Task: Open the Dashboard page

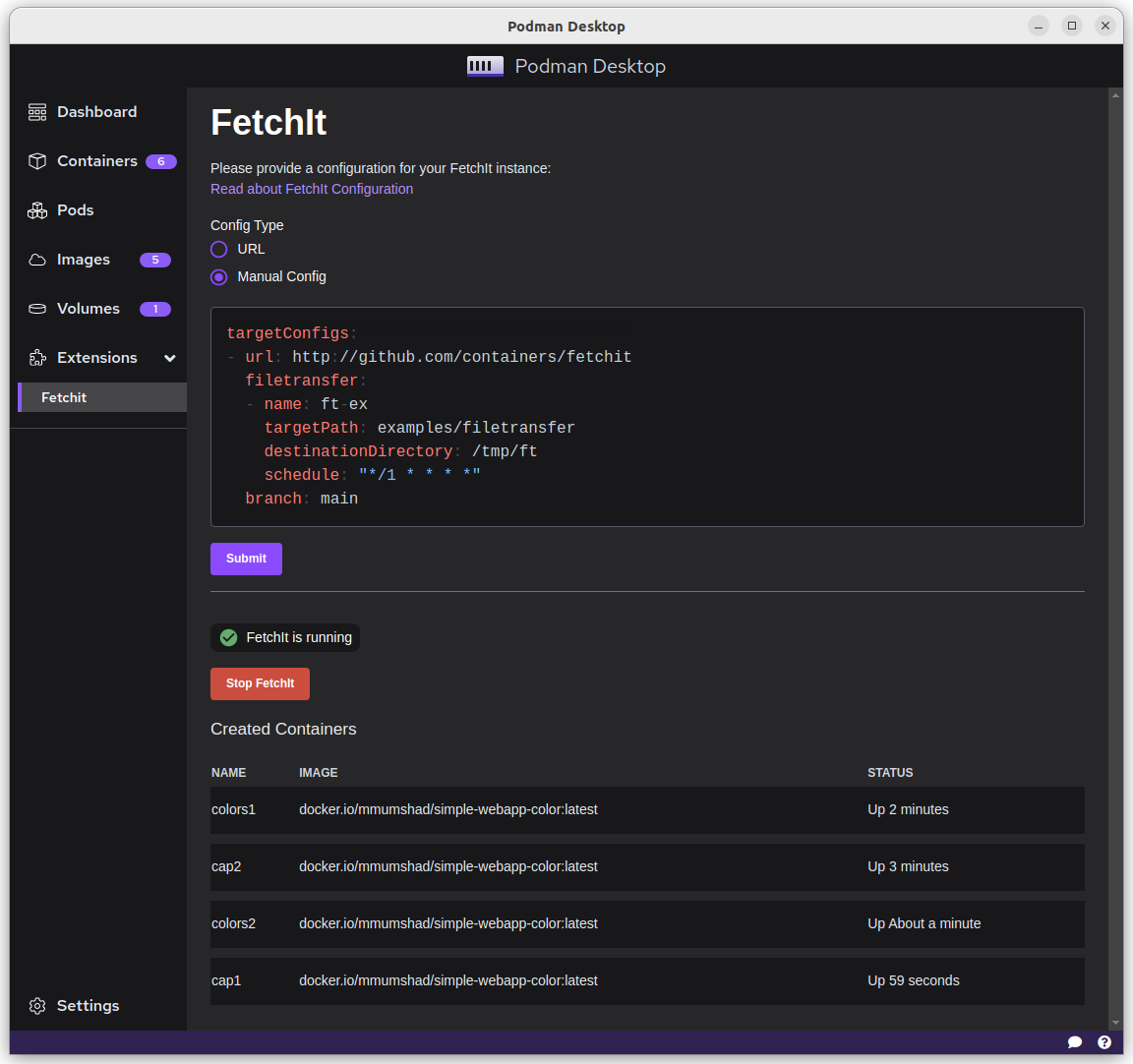Action: coord(96,112)
